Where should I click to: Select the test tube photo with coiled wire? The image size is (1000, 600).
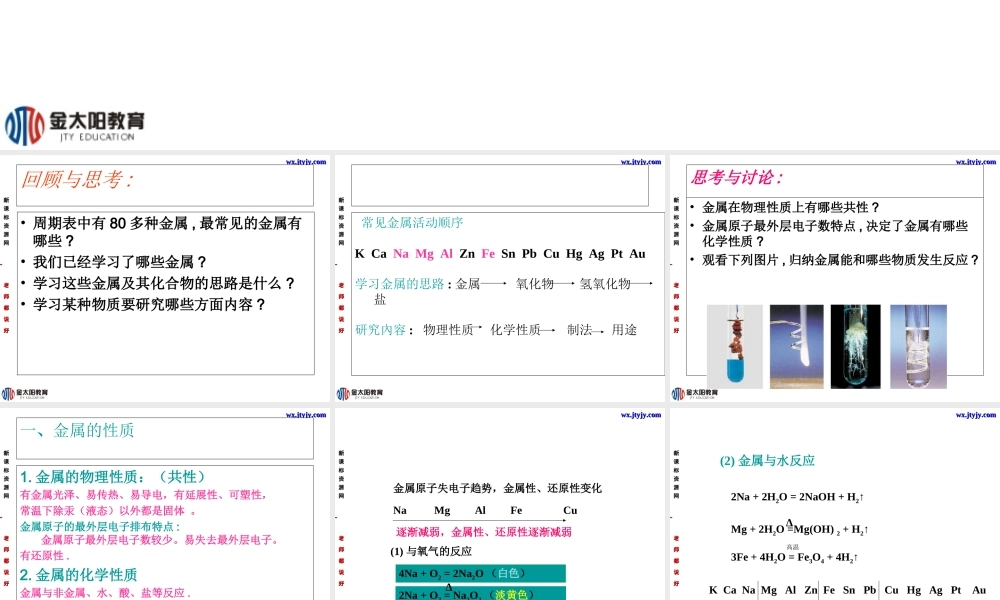[918, 346]
